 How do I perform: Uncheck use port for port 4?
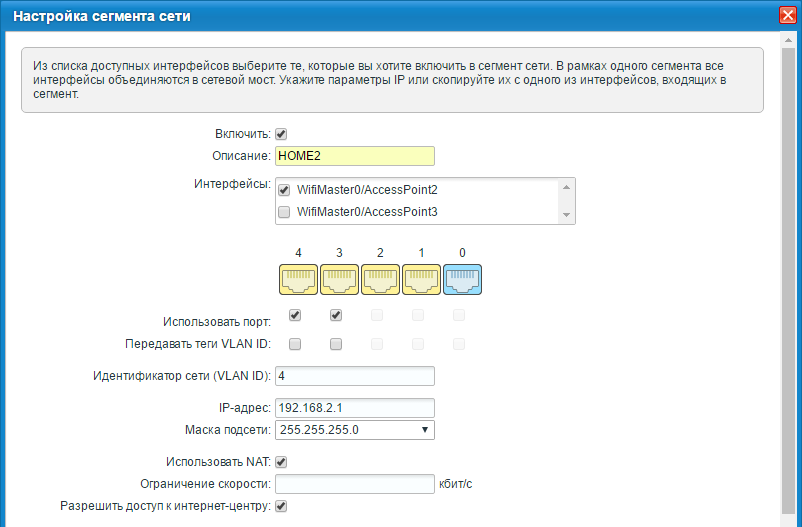tap(295, 316)
